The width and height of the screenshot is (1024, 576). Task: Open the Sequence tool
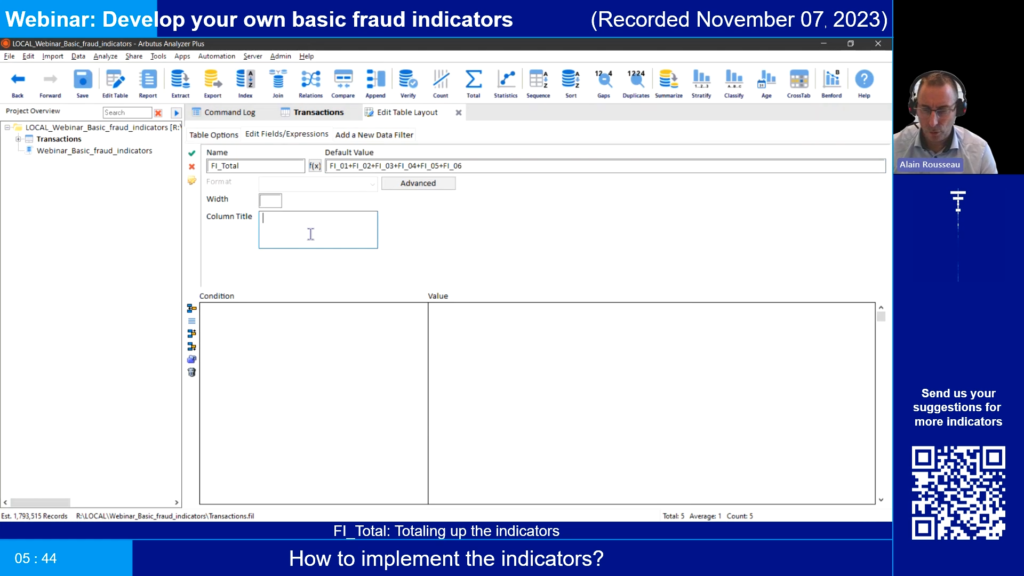(x=538, y=84)
